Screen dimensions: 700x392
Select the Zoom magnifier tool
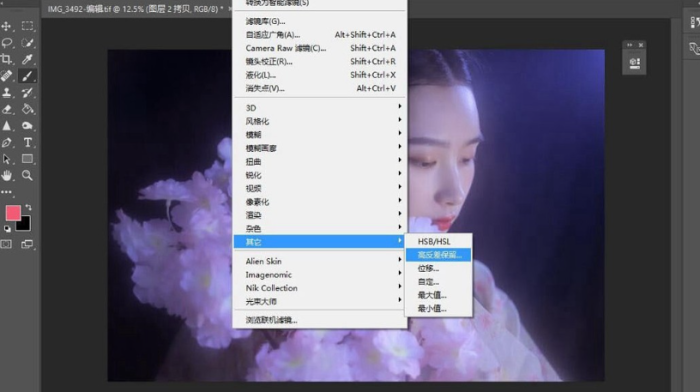point(27,175)
